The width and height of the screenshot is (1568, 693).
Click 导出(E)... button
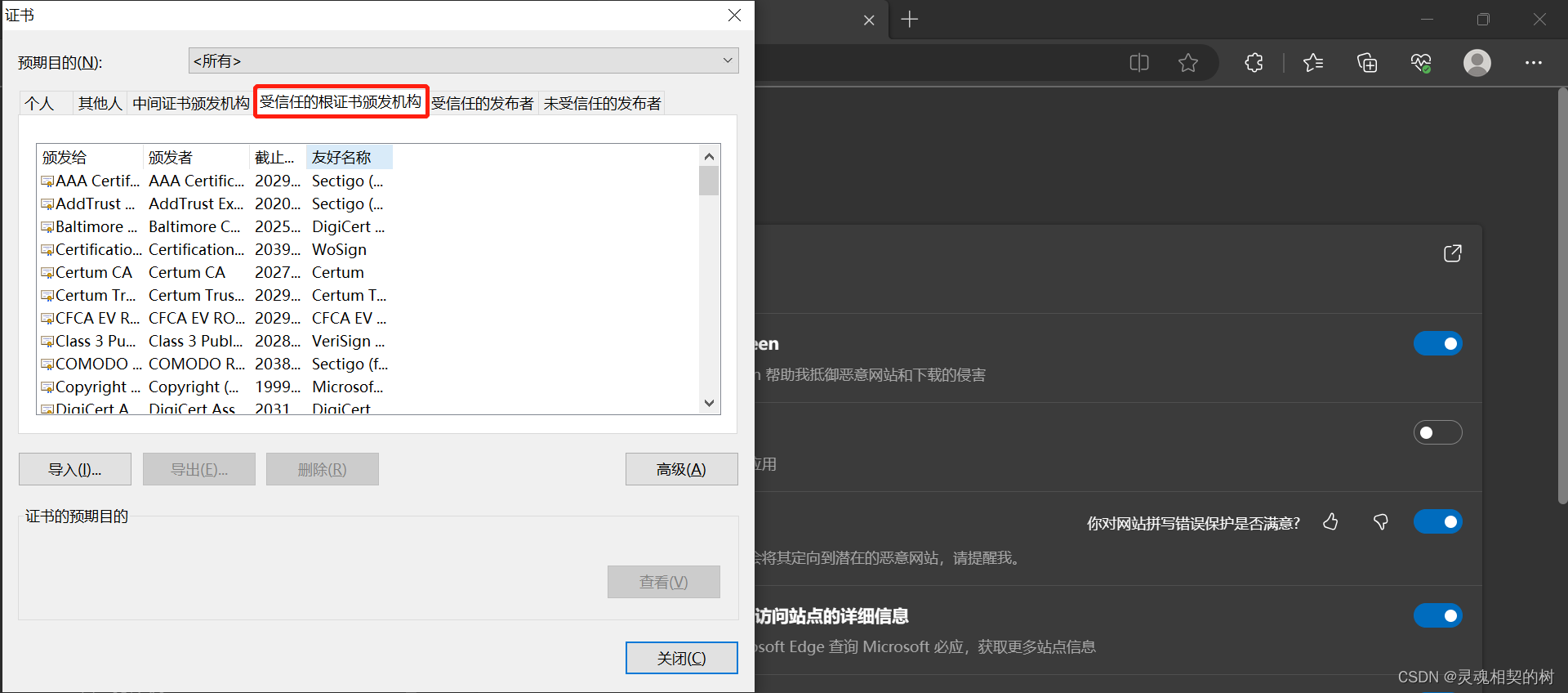(199, 469)
